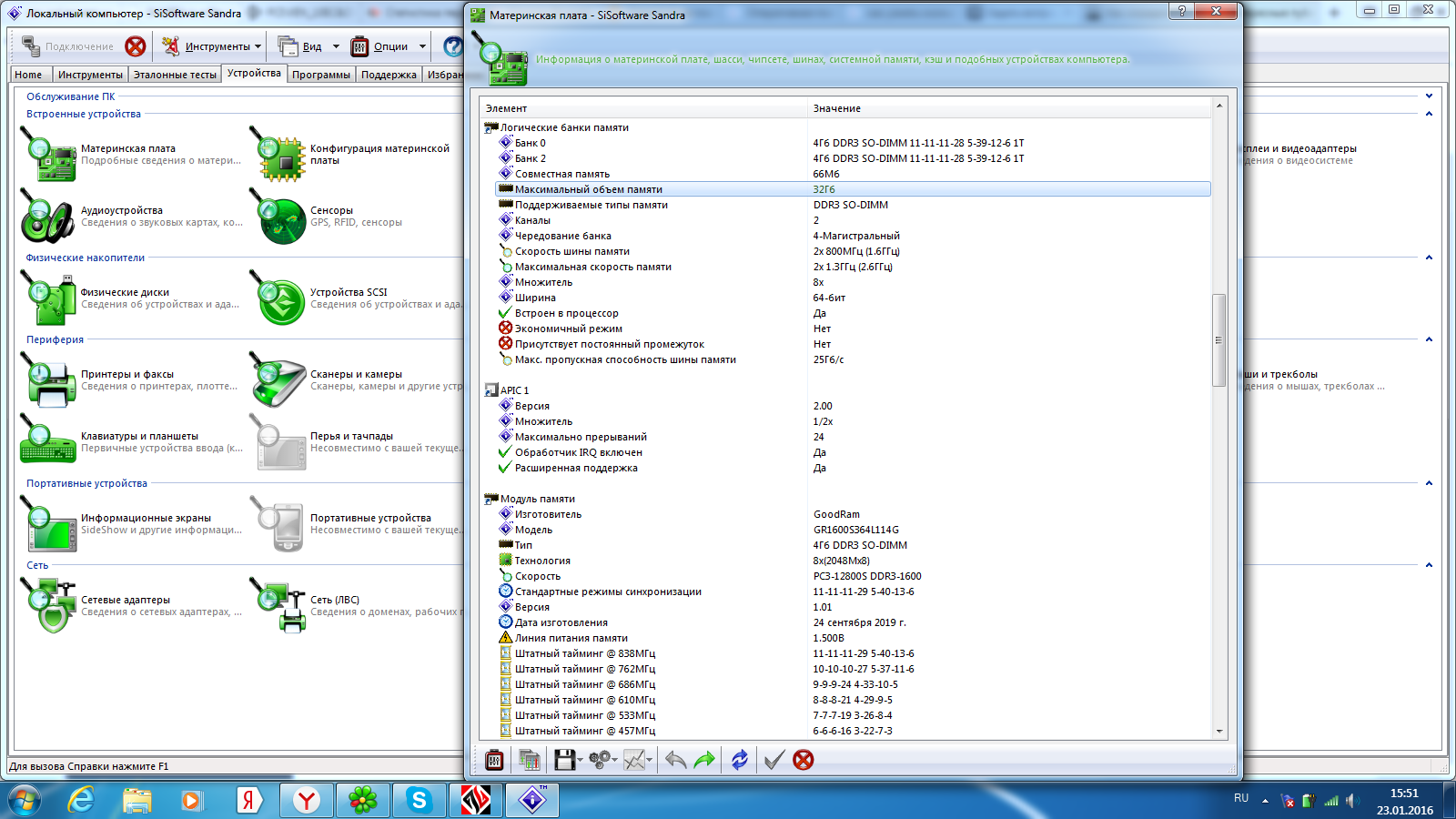Click the scroll down arrow of the details list

1219,732
